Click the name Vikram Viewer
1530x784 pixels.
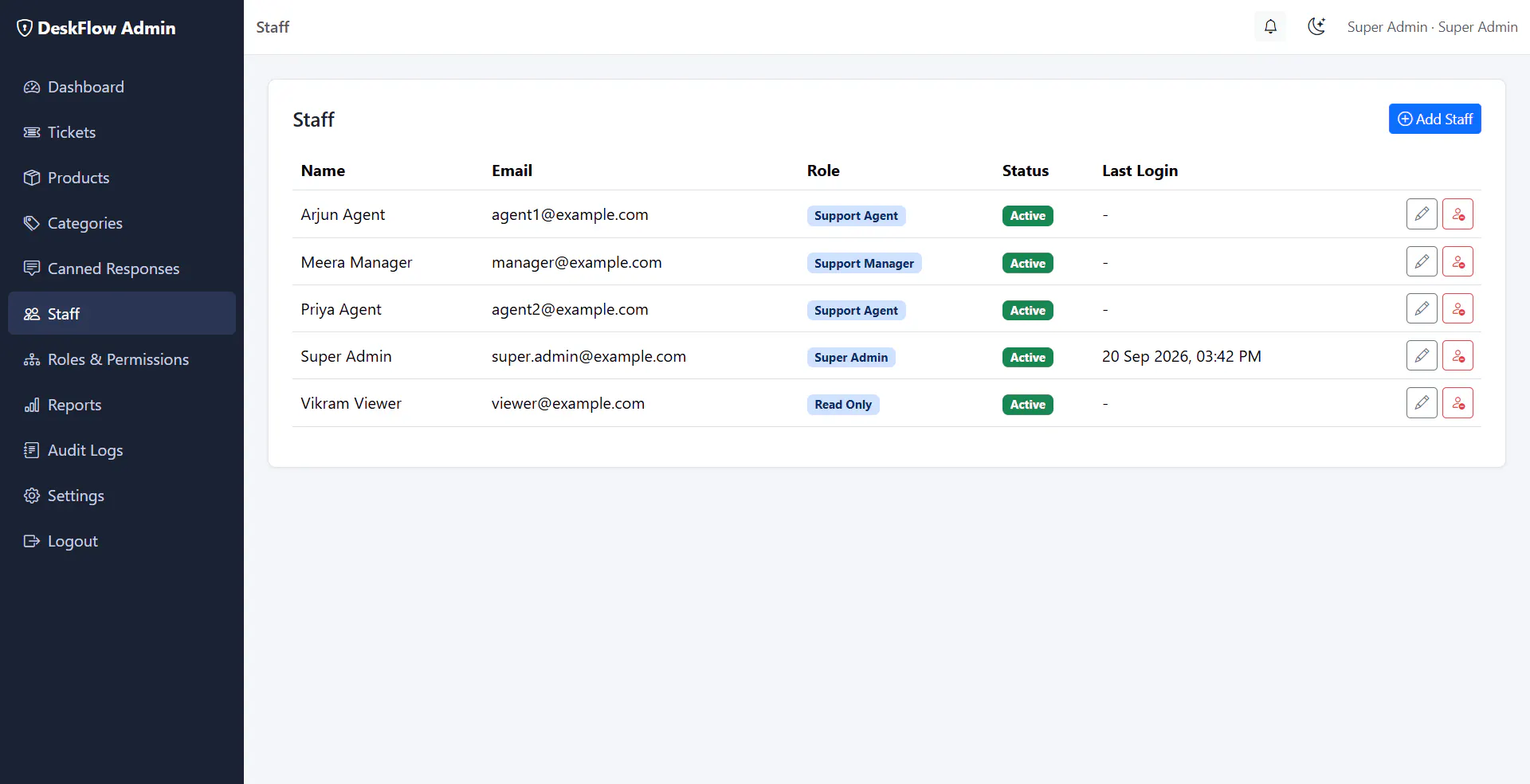351,403
